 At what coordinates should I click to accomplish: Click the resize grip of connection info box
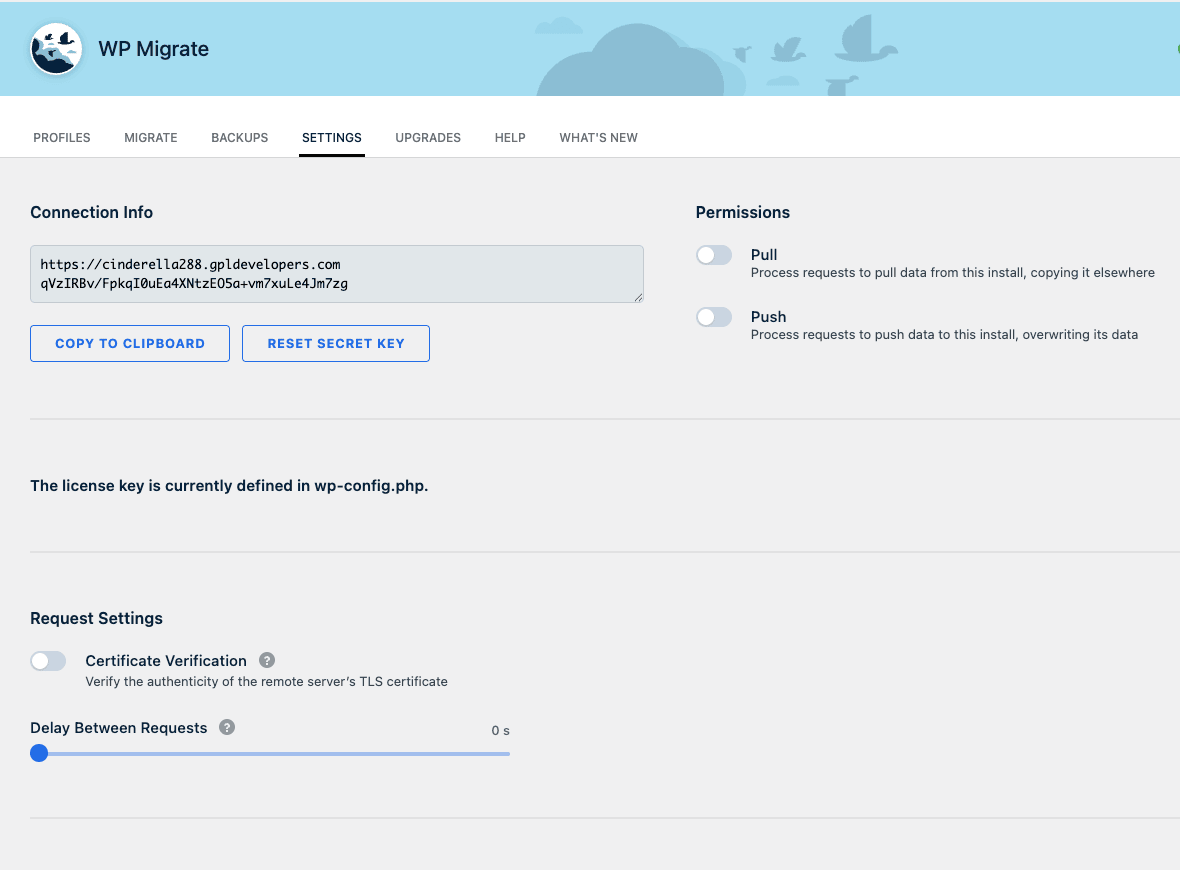[x=638, y=297]
